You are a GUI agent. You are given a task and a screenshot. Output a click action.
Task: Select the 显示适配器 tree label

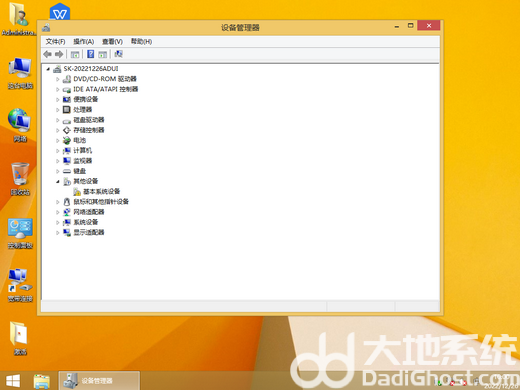coord(89,232)
